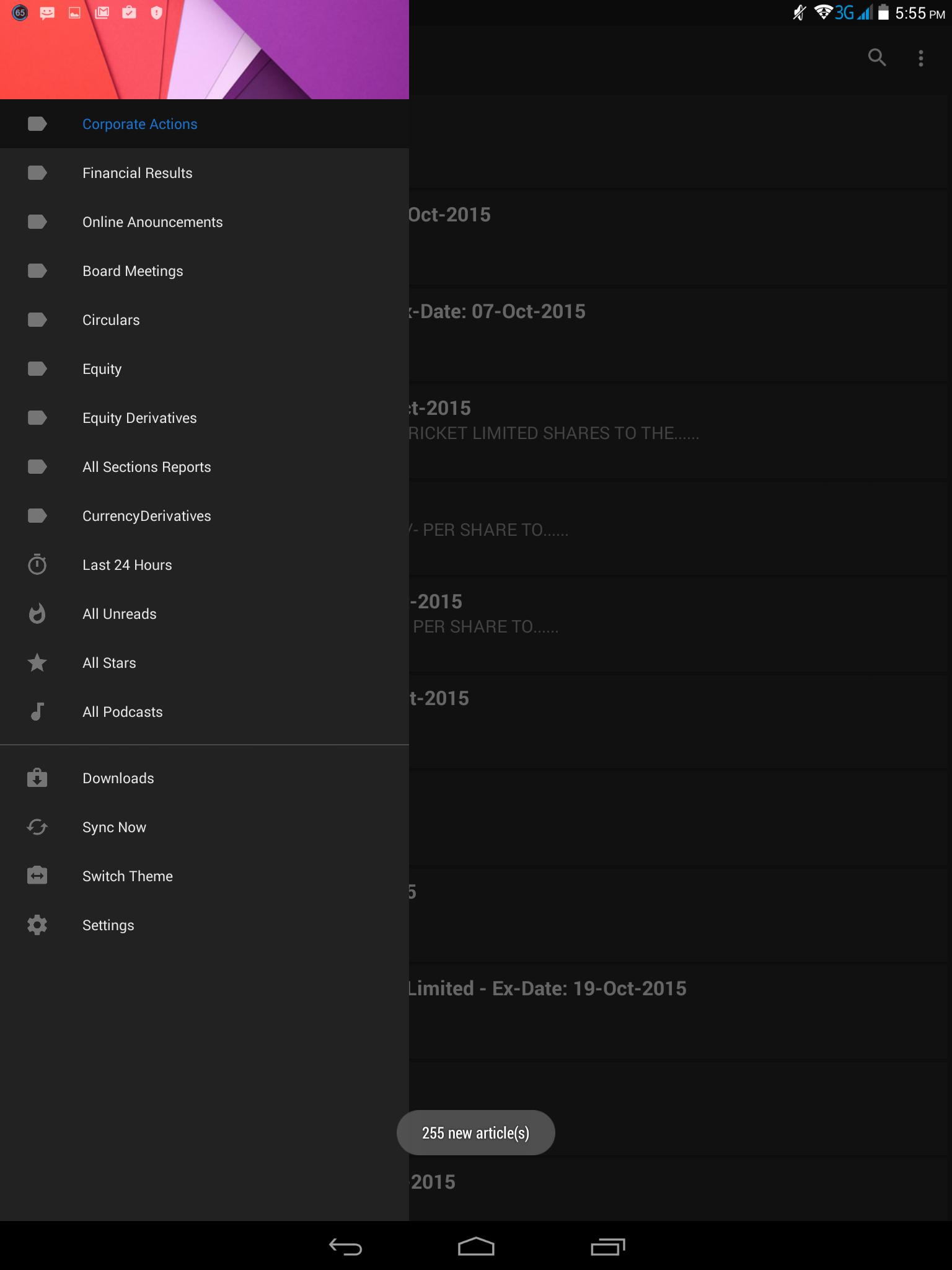
Task: Choose All Sections Reports
Action: pos(147,467)
